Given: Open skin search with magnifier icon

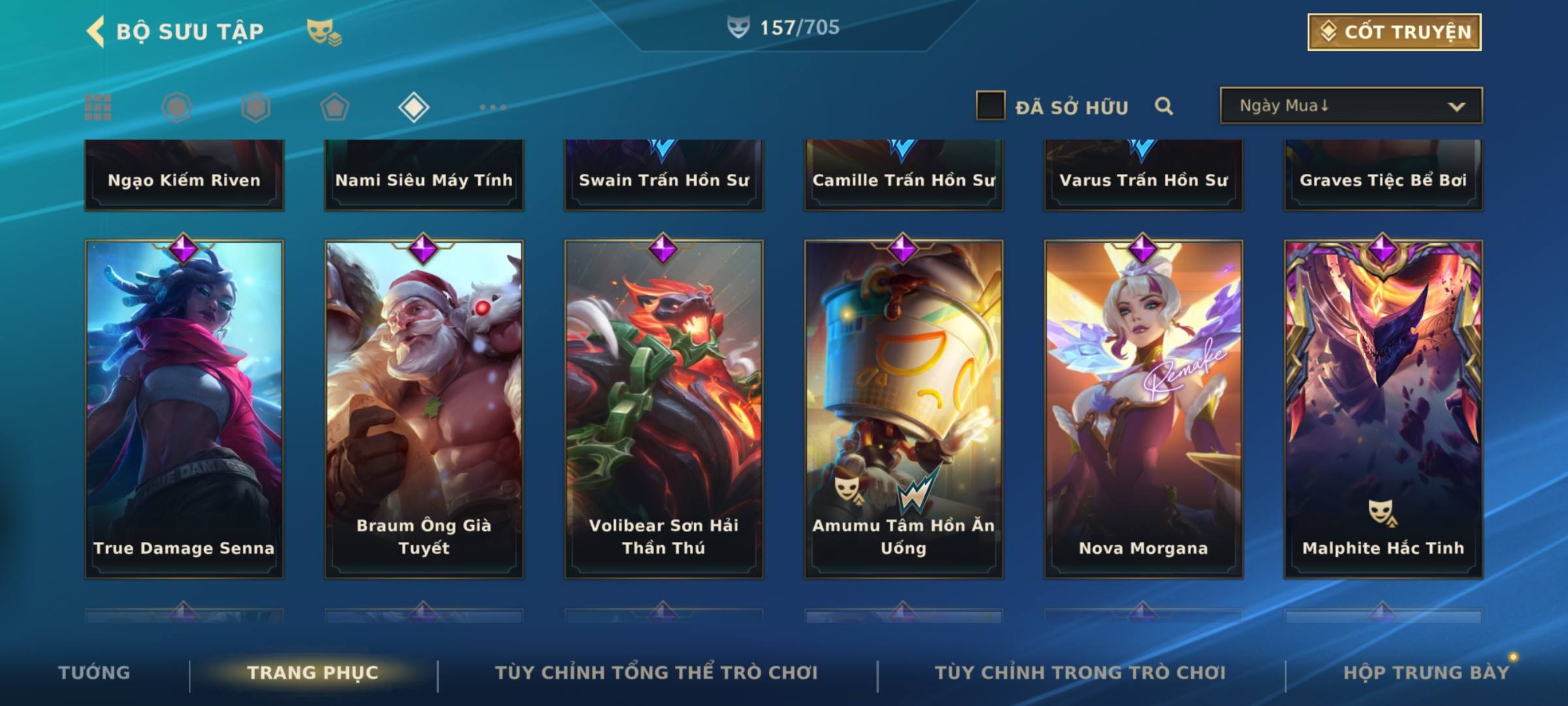Looking at the screenshot, I should pyautogui.click(x=1164, y=106).
